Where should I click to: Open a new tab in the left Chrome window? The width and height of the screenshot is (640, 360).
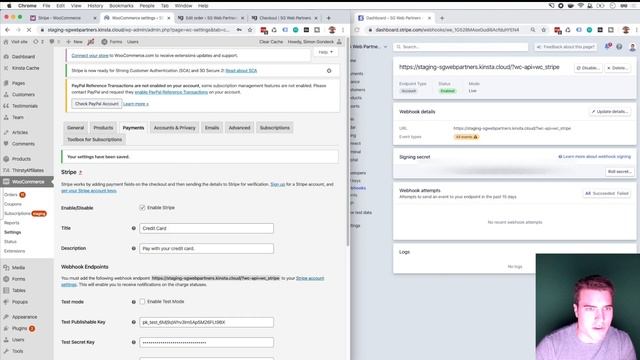pos(329,18)
